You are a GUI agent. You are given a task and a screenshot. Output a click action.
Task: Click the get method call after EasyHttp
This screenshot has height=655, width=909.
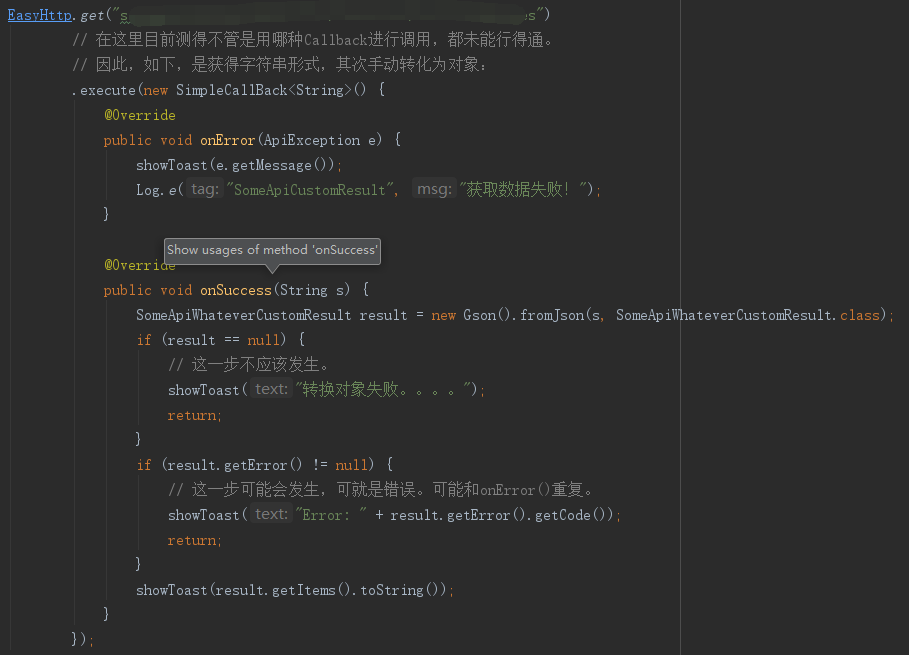pyautogui.click(x=91, y=15)
